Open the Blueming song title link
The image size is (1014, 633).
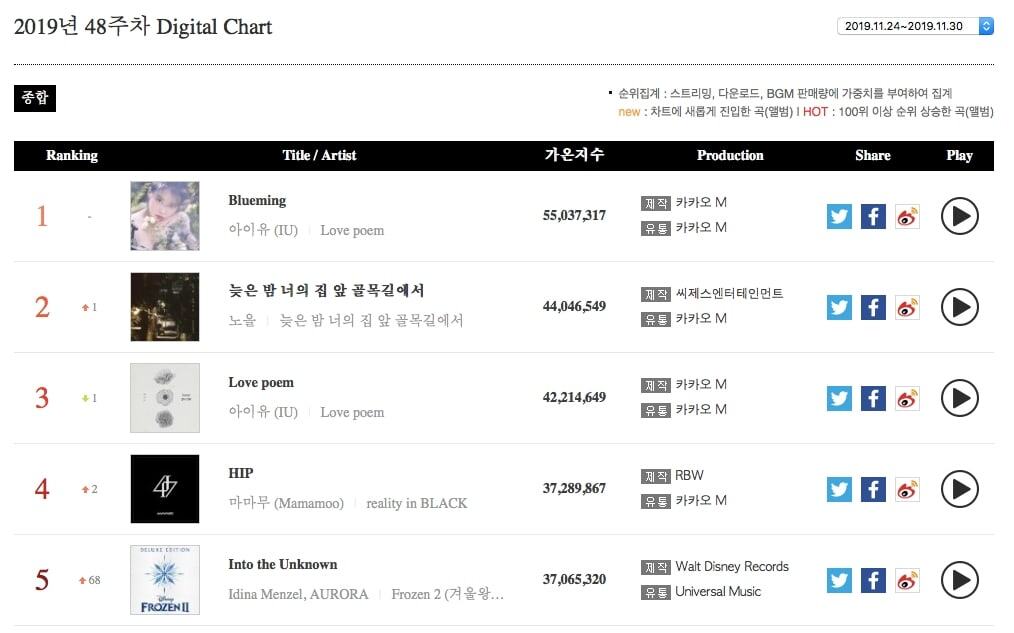coord(257,200)
